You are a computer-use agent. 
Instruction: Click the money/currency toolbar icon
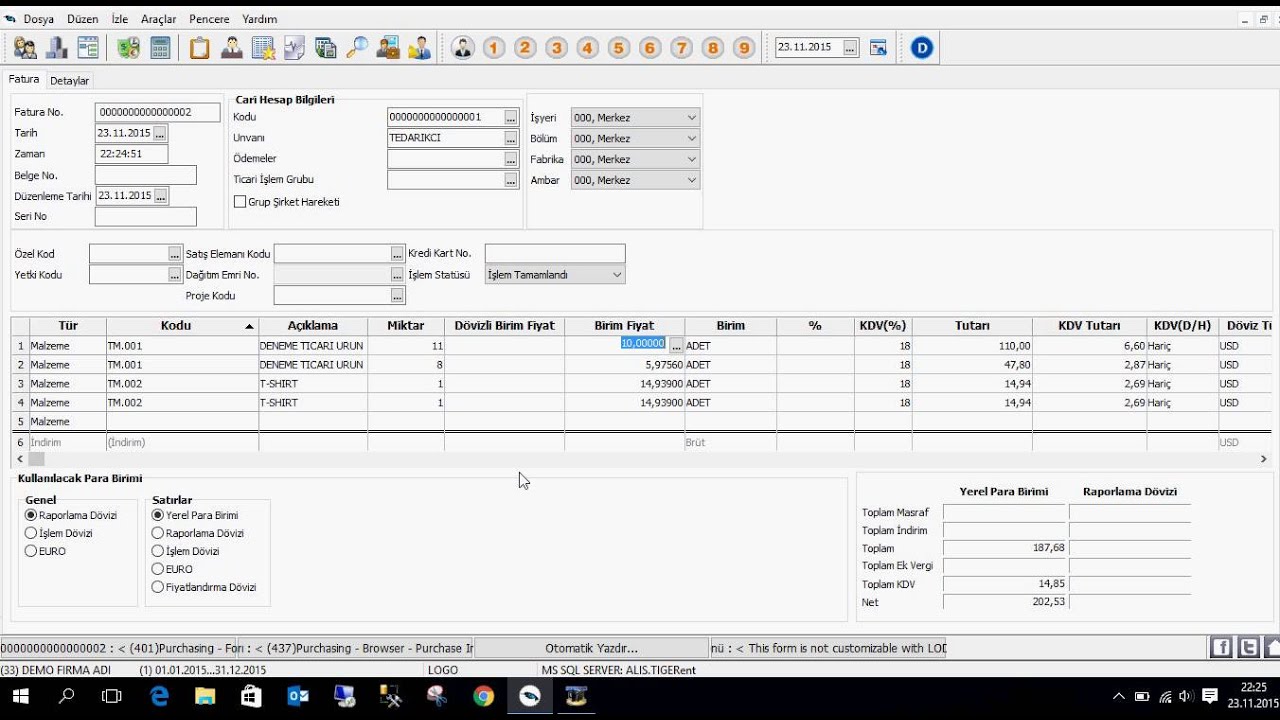pos(128,47)
